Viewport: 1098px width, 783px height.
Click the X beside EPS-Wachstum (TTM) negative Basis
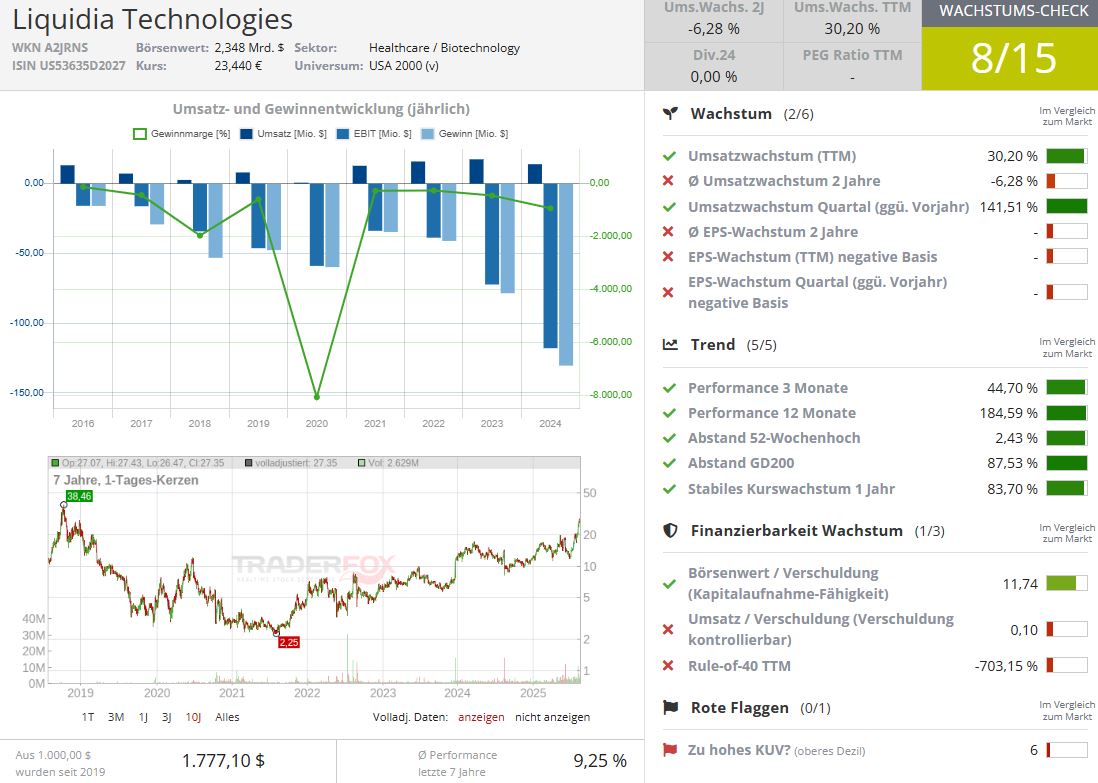click(668, 257)
